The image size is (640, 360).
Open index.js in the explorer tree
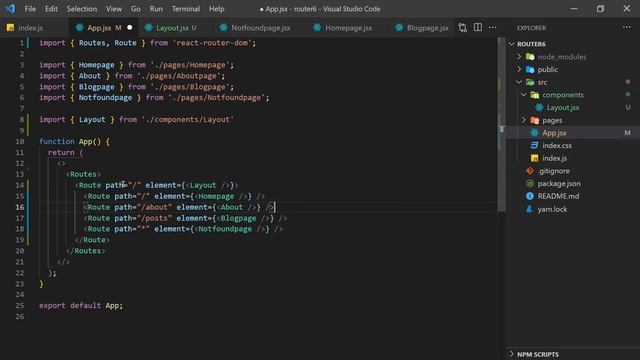(555, 158)
